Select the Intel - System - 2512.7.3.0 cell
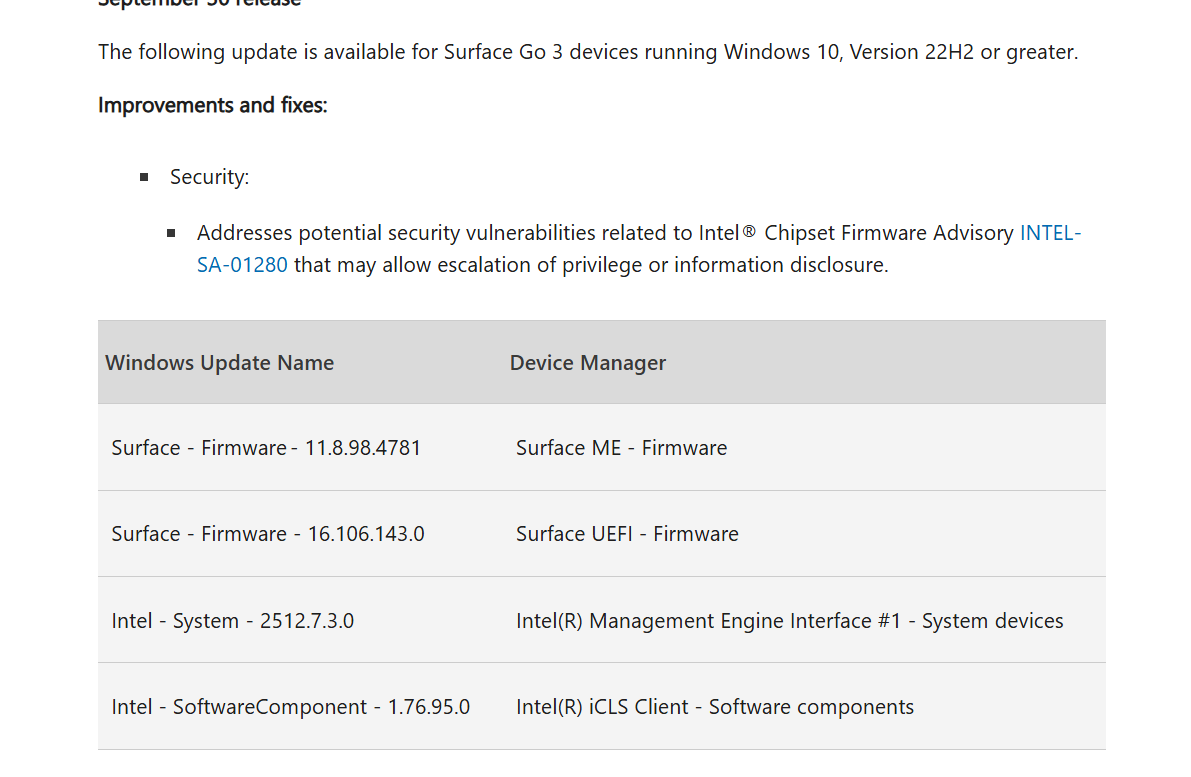Image resolution: width=1191 pixels, height=777 pixels. coord(233,621)
